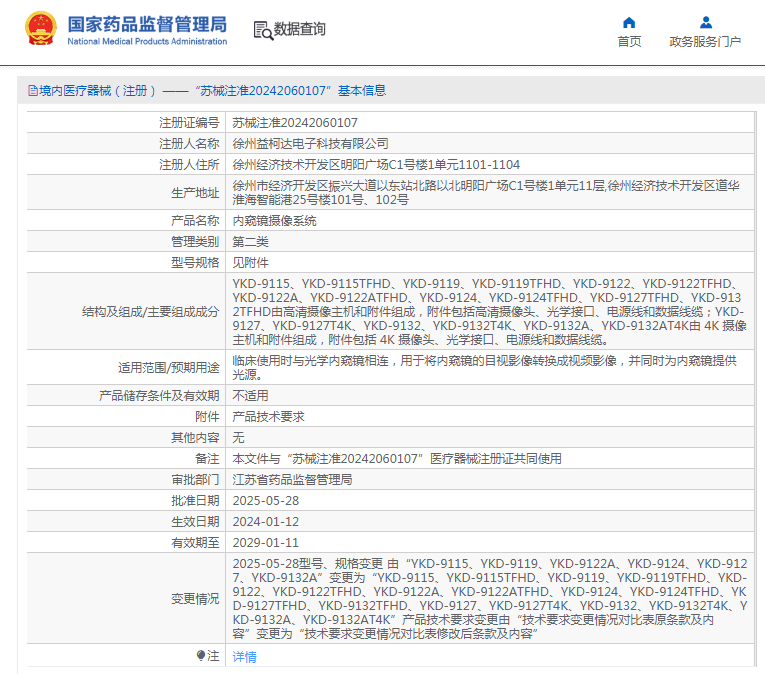Viewport: 765px width, 674px height.
Task: Click 产品储存条件及有效期 label
Action: click(159, 395)
